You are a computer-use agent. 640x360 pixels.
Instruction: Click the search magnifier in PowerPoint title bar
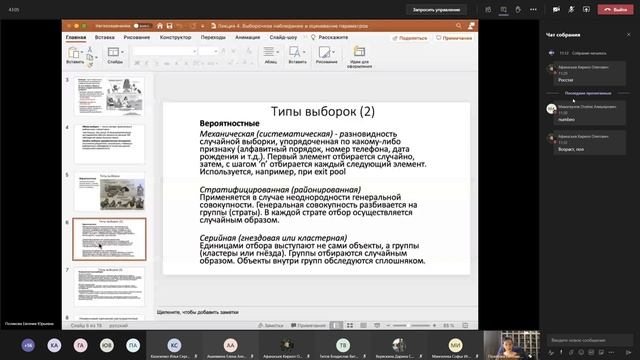[x=459, y=26]
